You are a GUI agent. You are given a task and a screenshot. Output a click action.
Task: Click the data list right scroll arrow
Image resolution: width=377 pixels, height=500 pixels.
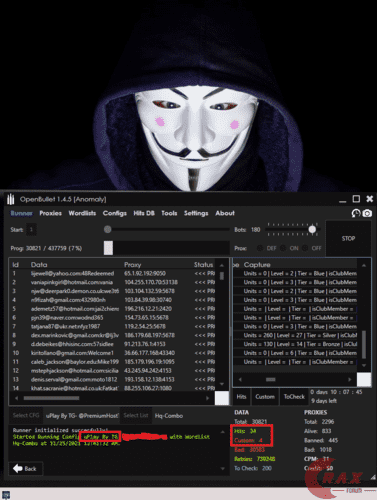(208, 398)
